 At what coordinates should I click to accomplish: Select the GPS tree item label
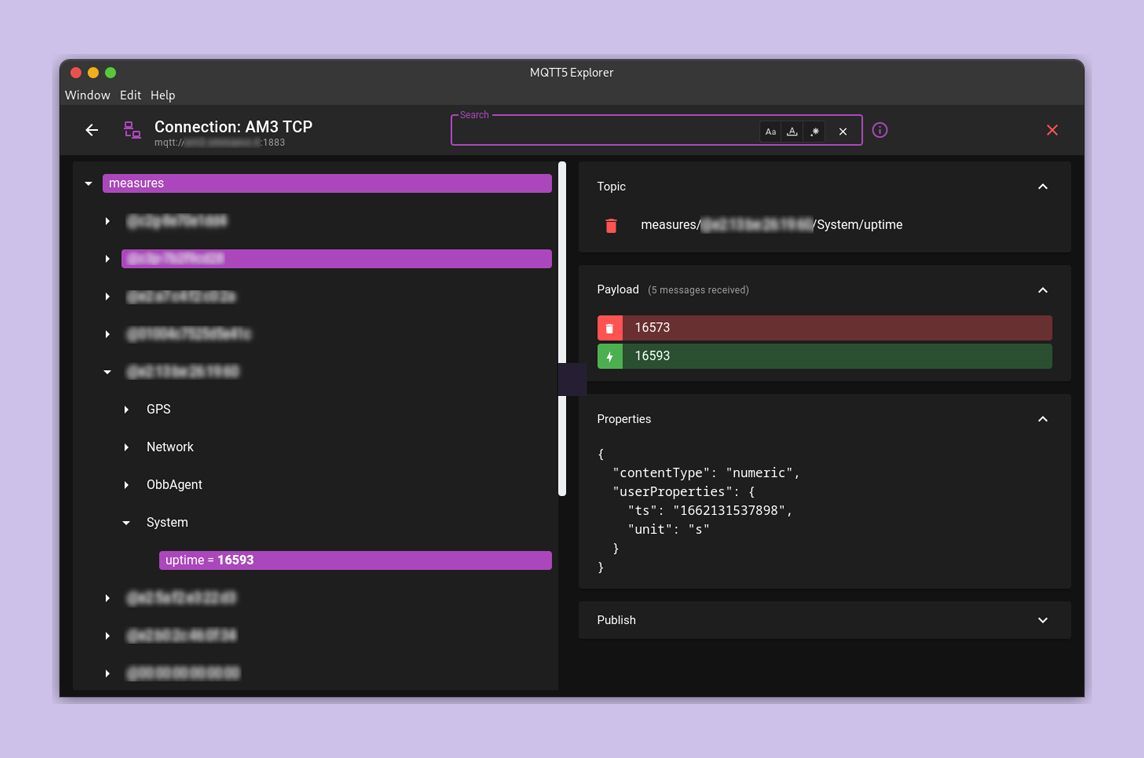tap(158, 409)
